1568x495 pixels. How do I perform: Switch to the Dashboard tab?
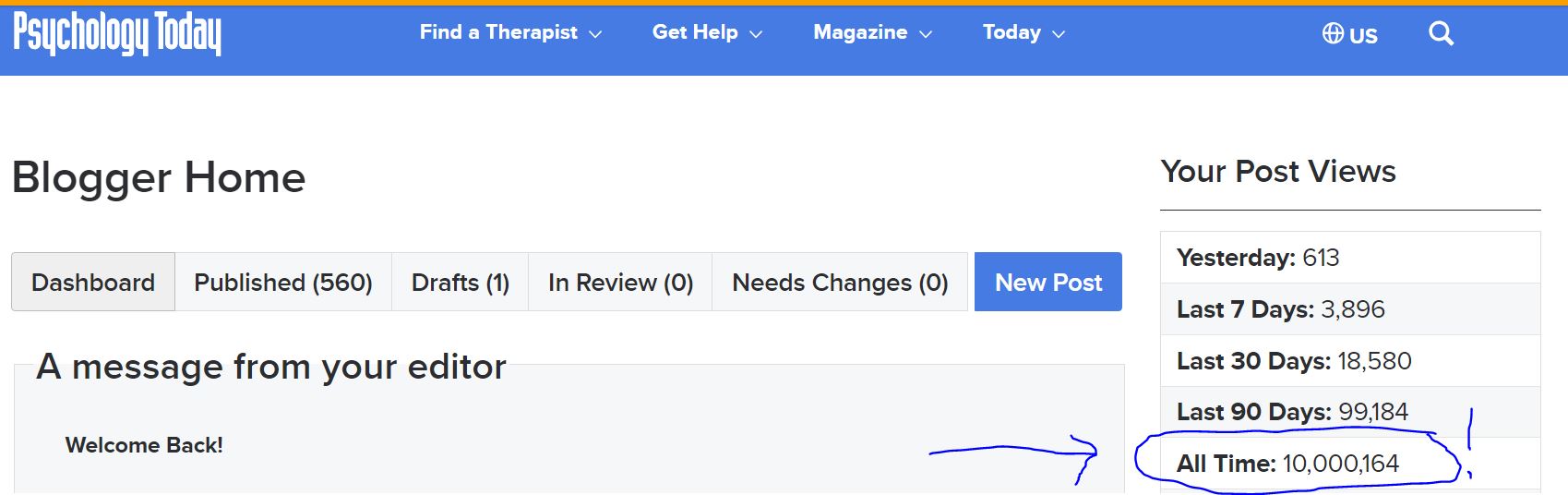pos(93,282)
